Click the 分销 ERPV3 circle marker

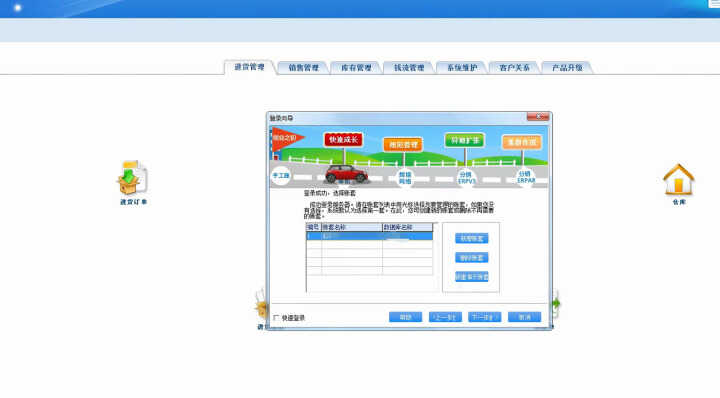click(x=466, y=178)
